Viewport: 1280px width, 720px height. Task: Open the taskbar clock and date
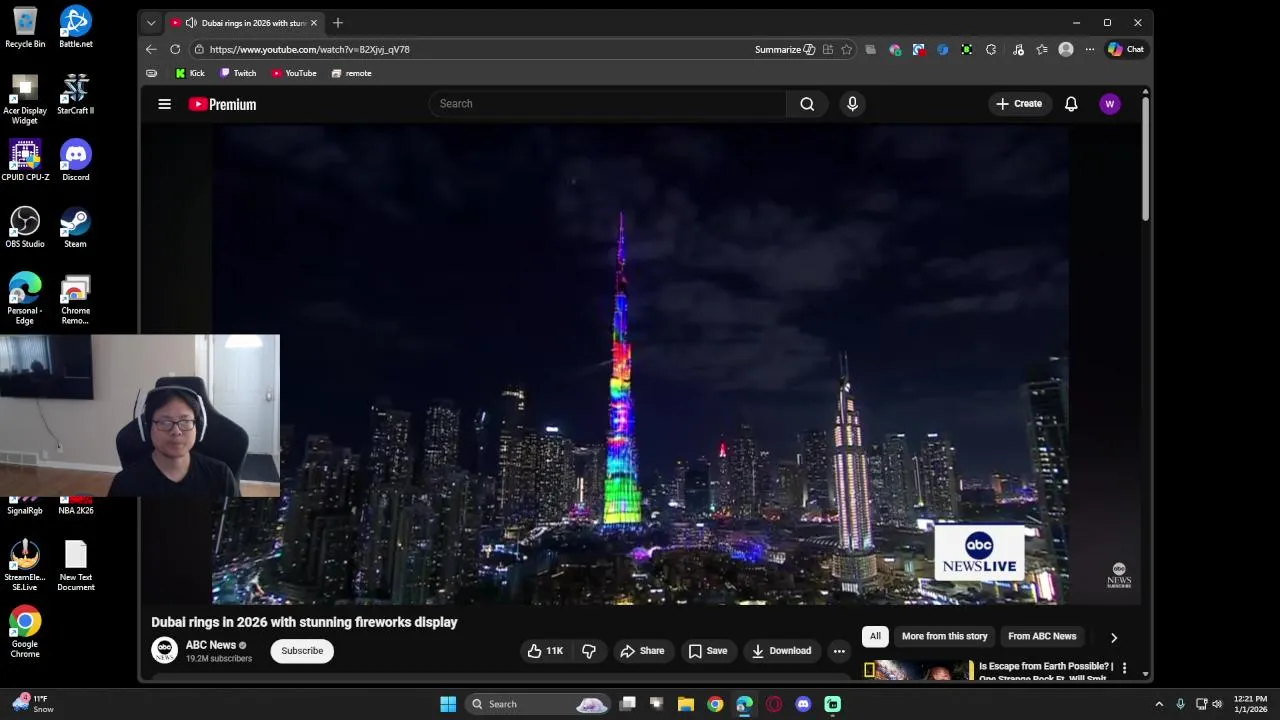[1250, 704]
